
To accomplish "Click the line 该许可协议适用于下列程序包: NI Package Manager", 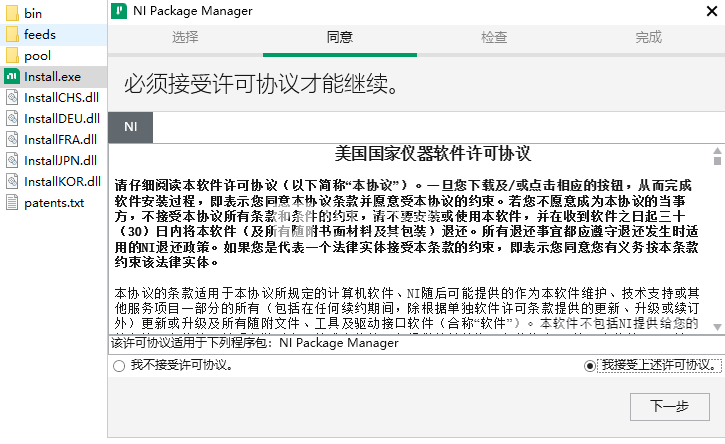I will coord(254,343).
